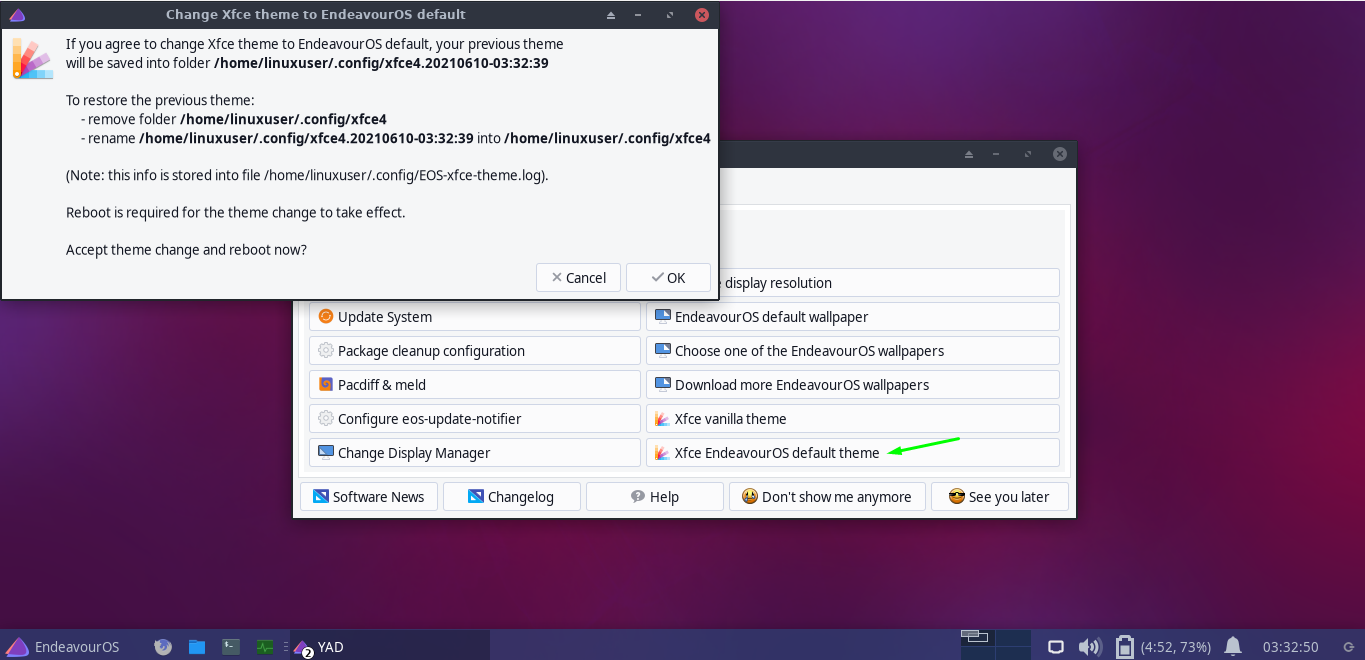Apply EndeavourOS default wallpaper
The height and width of the screenshot is (660, 1365).
pos(853,317)
